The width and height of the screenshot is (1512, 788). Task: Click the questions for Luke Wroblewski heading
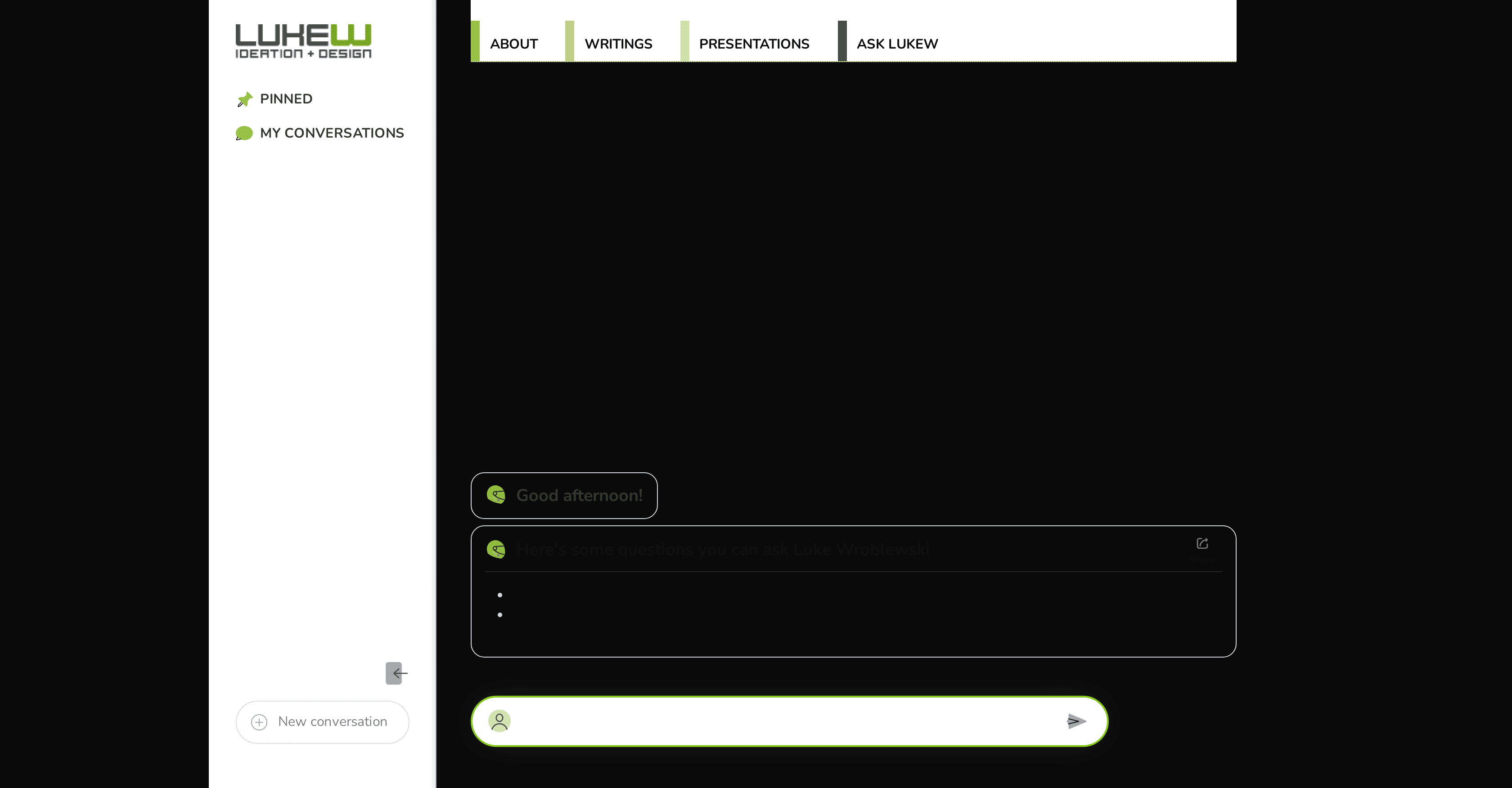tap(722, 549)
